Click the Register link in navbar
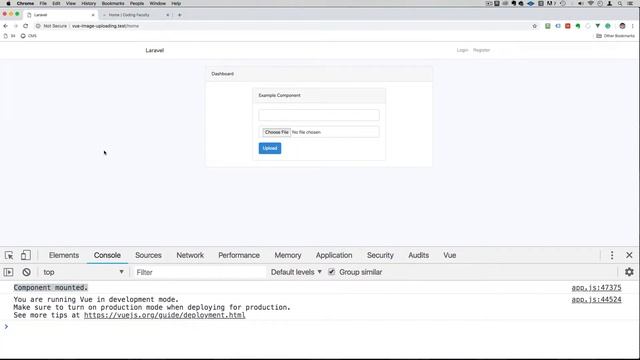 (481, 50)
